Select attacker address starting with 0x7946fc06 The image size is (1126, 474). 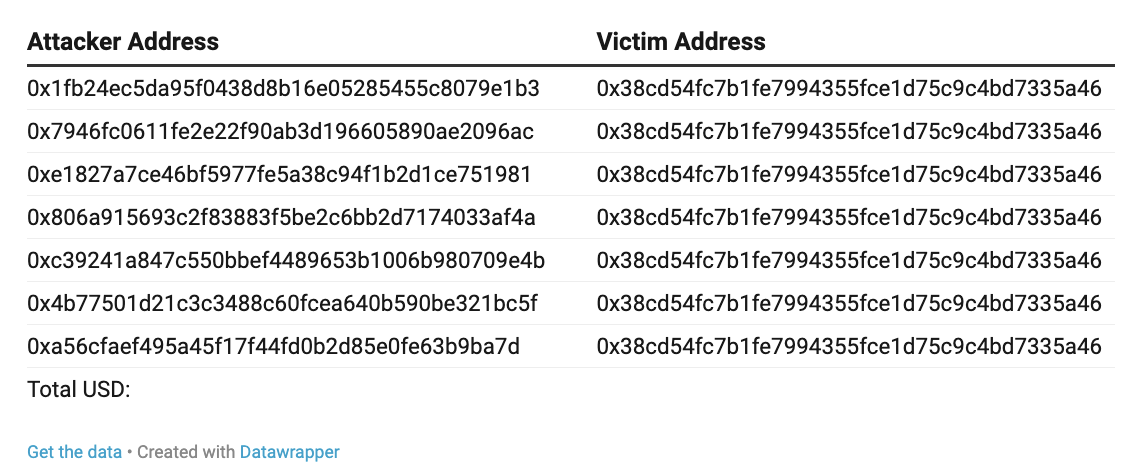click(280, 131)
